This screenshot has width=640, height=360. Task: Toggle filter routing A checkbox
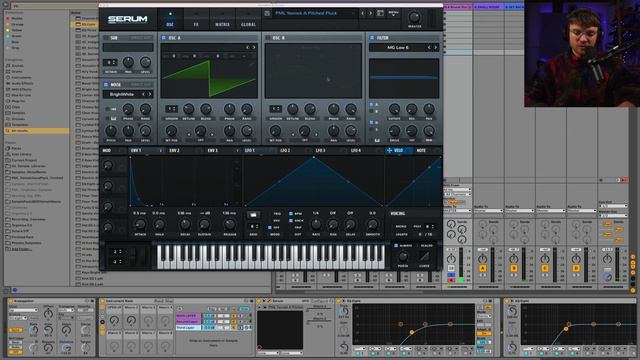tap(371, 104)
